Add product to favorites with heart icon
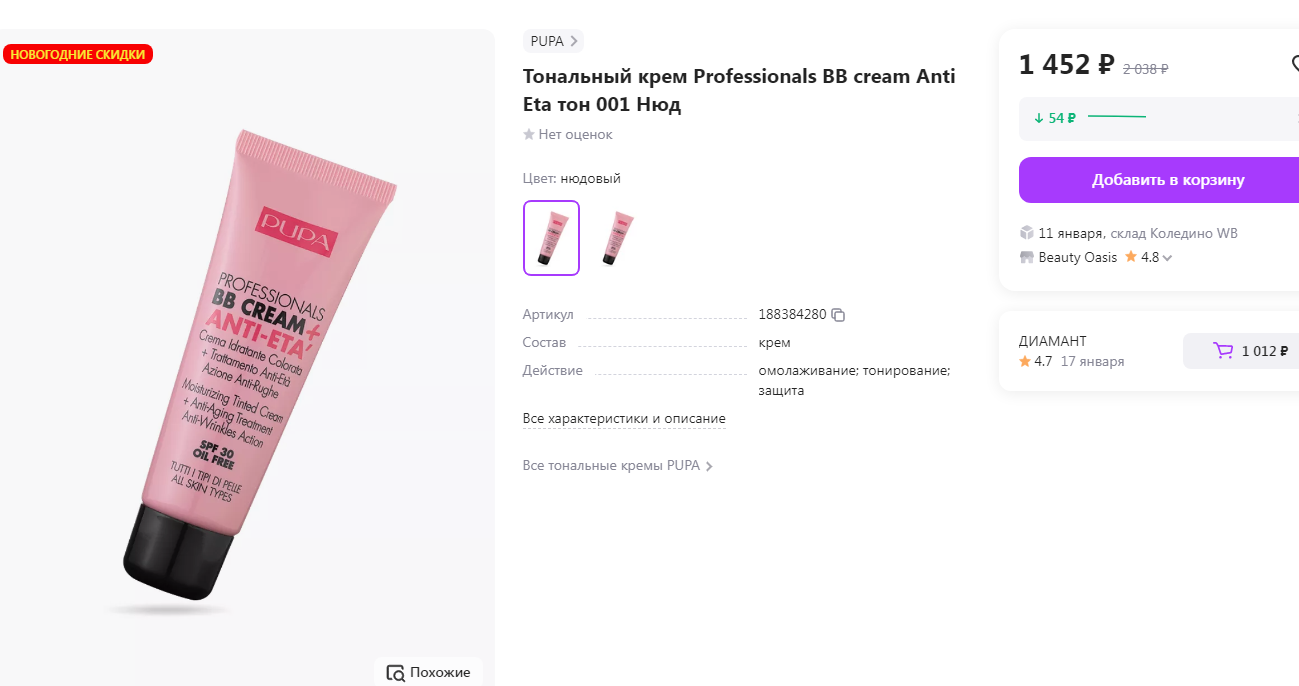This screenshot has width=1299, height=686. click(1294, 63)
